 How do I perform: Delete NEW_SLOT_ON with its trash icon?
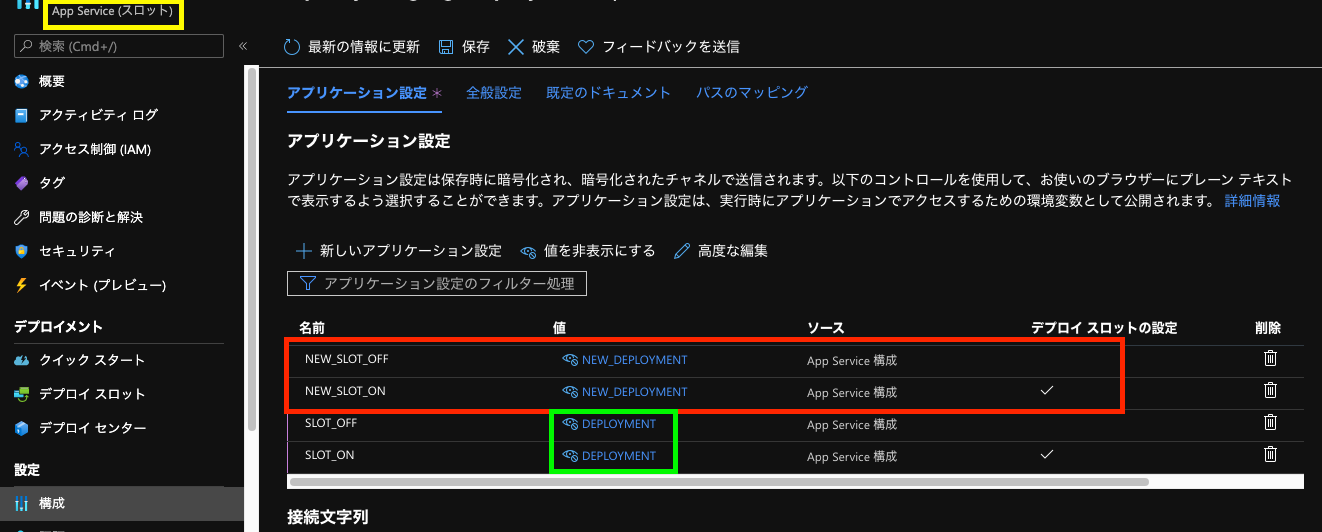click(x=1270, y=390)
